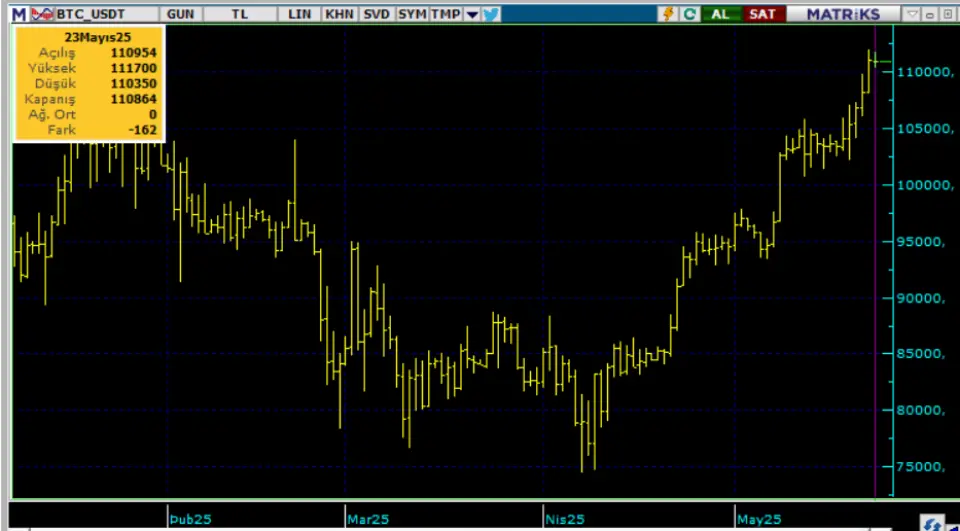Click the KHN toolbar button
The height and width of the screenshot is (531, 960).
click(x=340, y=14)
